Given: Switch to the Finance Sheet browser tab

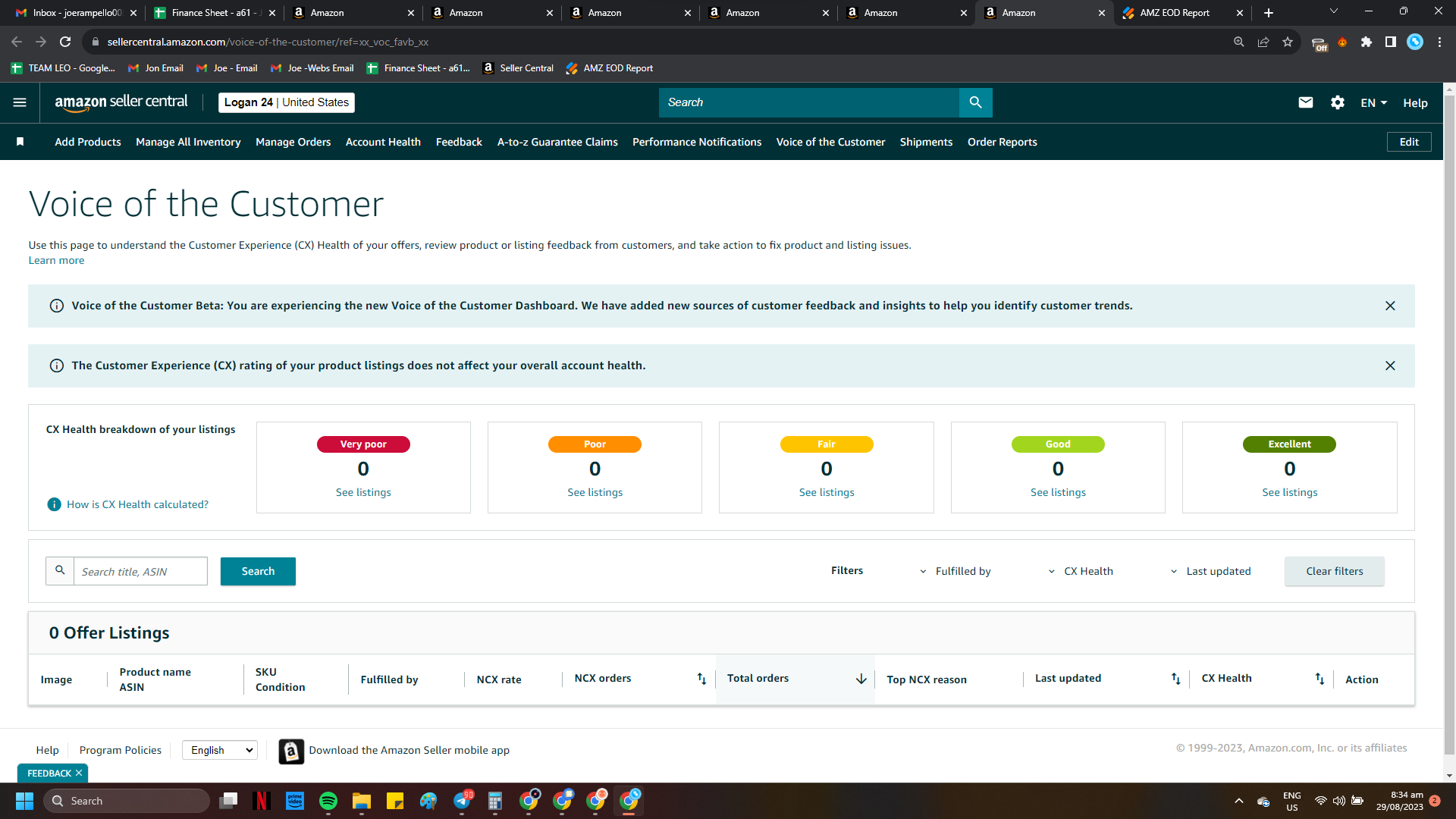Looking at the screenshot, I should (x=214, y=13).
